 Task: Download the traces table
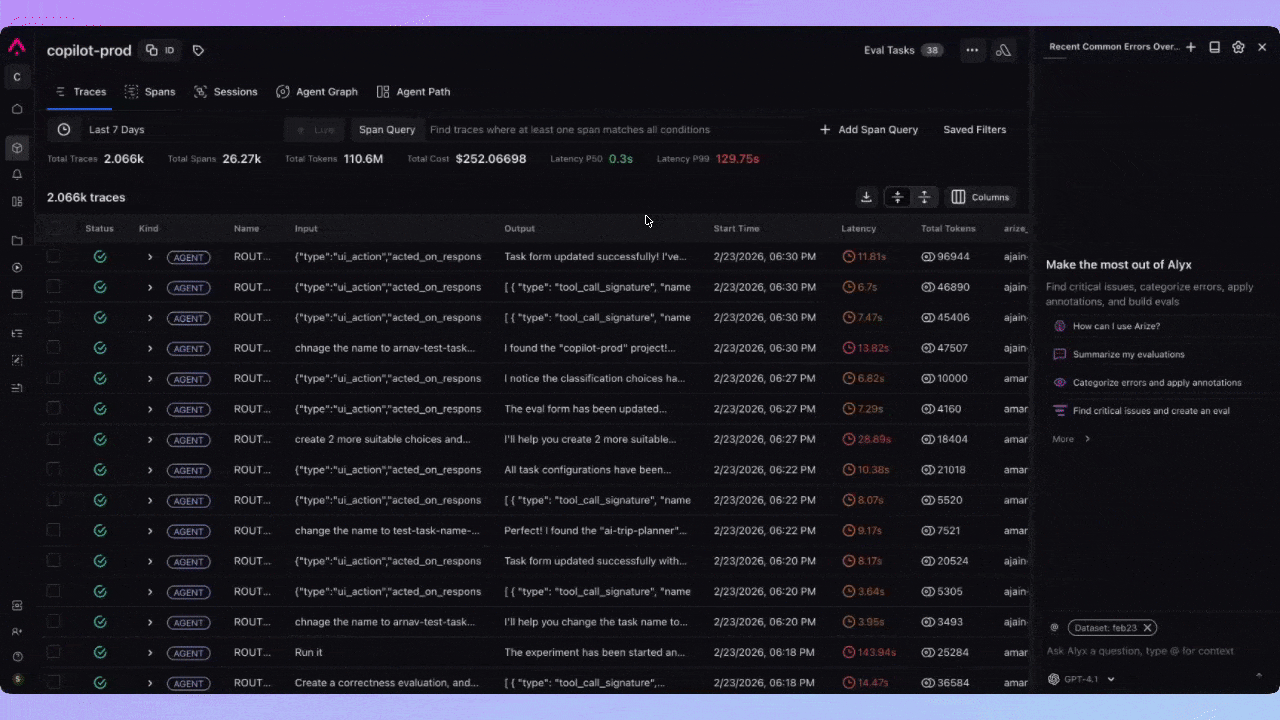(x=866, y=197)
